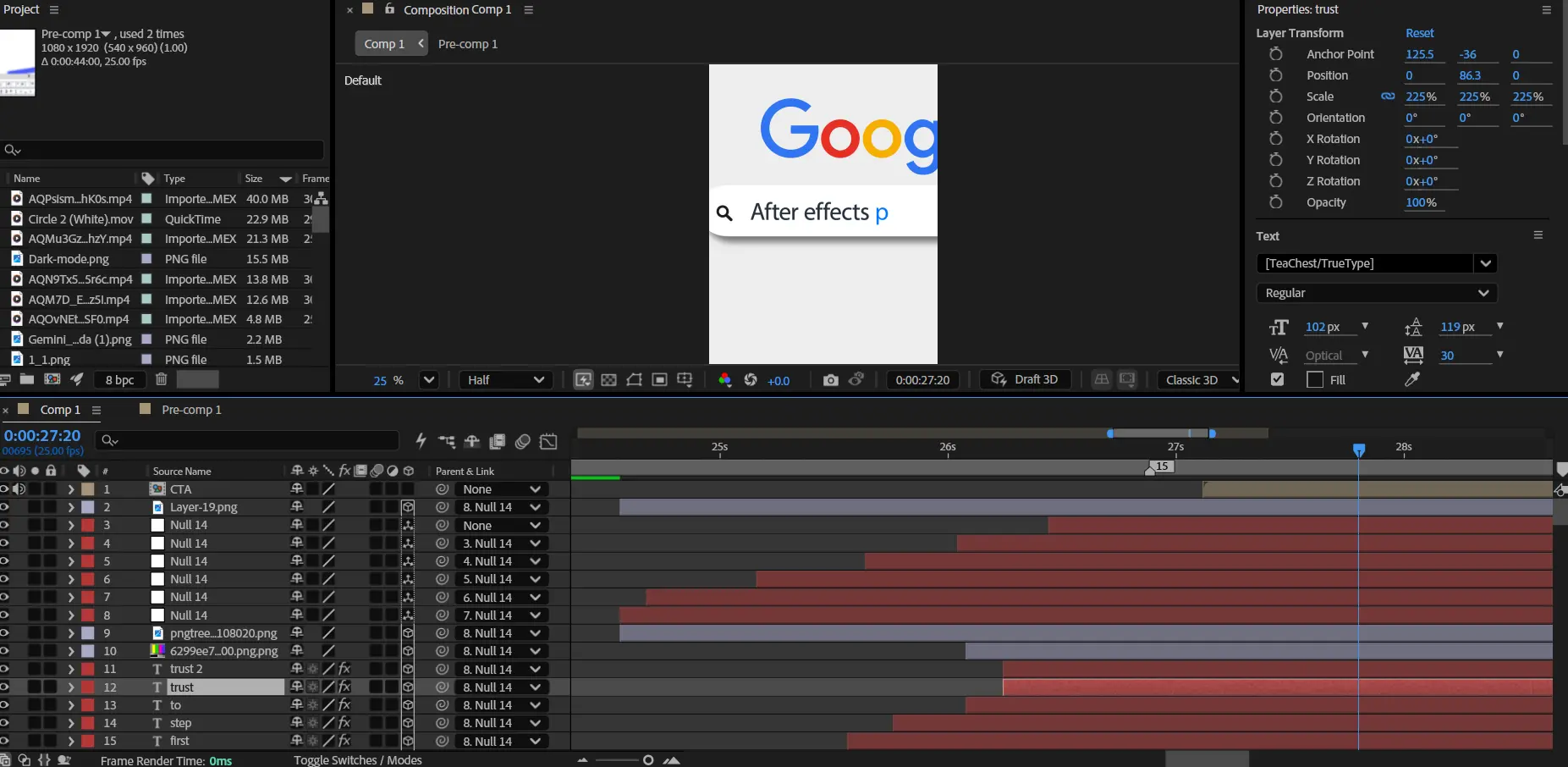Screen dimensions: 1568x767
Task: Open the Properties panel hamburger menu
Action: click(x=1546, y=10)
